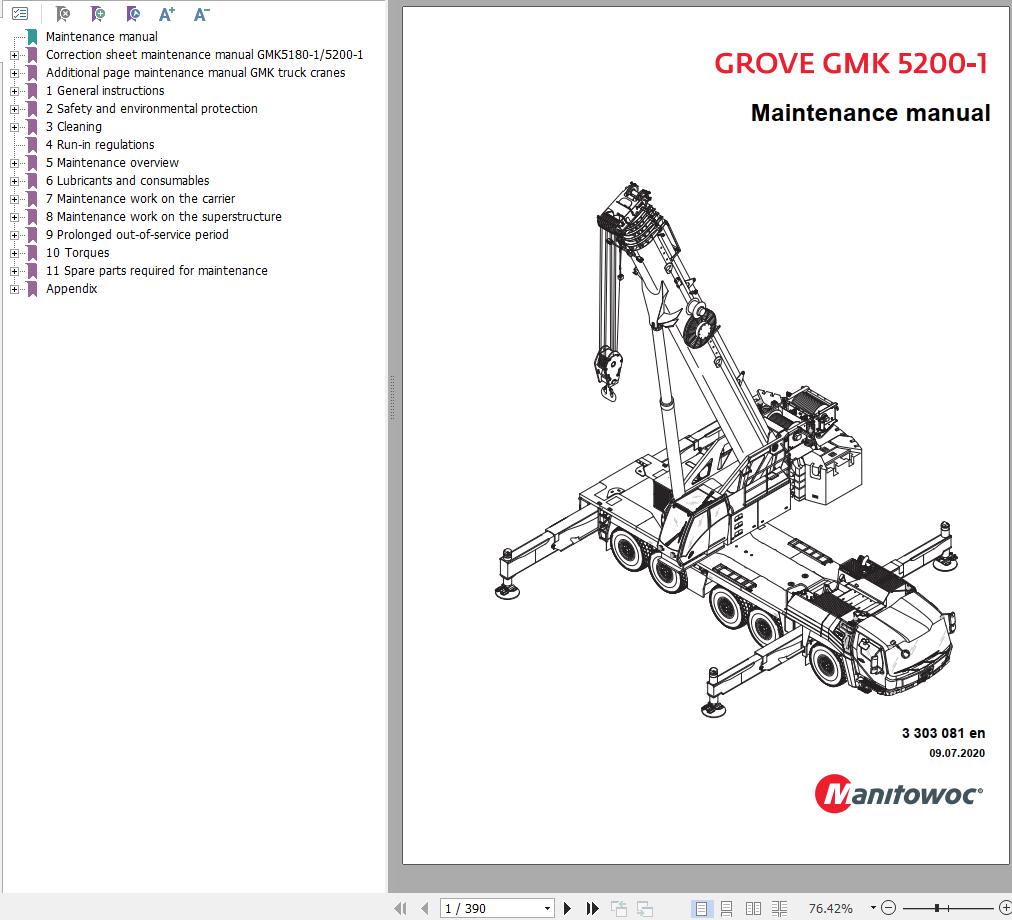Viewport: 1012px width, 920px height.
Task: Jump to last page with skip icon
Action: coord(592,908)
